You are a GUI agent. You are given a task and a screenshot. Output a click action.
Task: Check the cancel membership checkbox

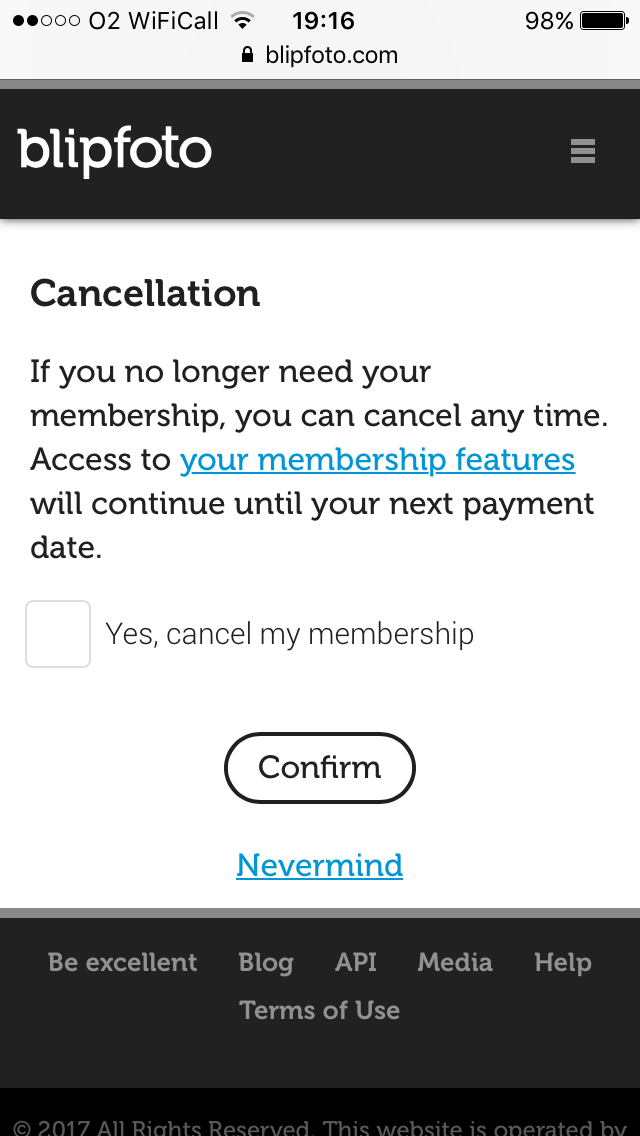point(58,634)
